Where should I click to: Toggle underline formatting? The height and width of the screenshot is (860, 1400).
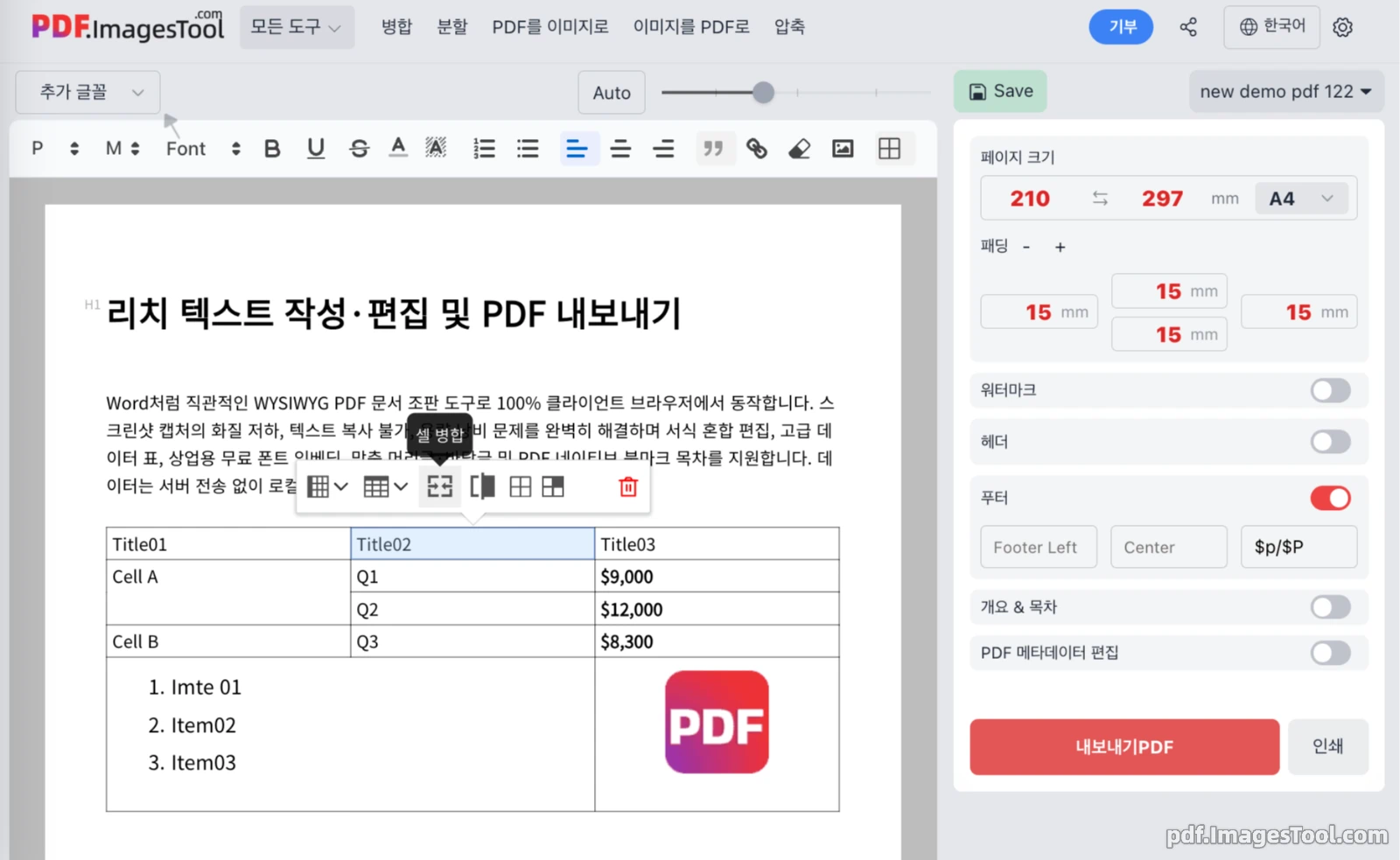pos(316,149)
